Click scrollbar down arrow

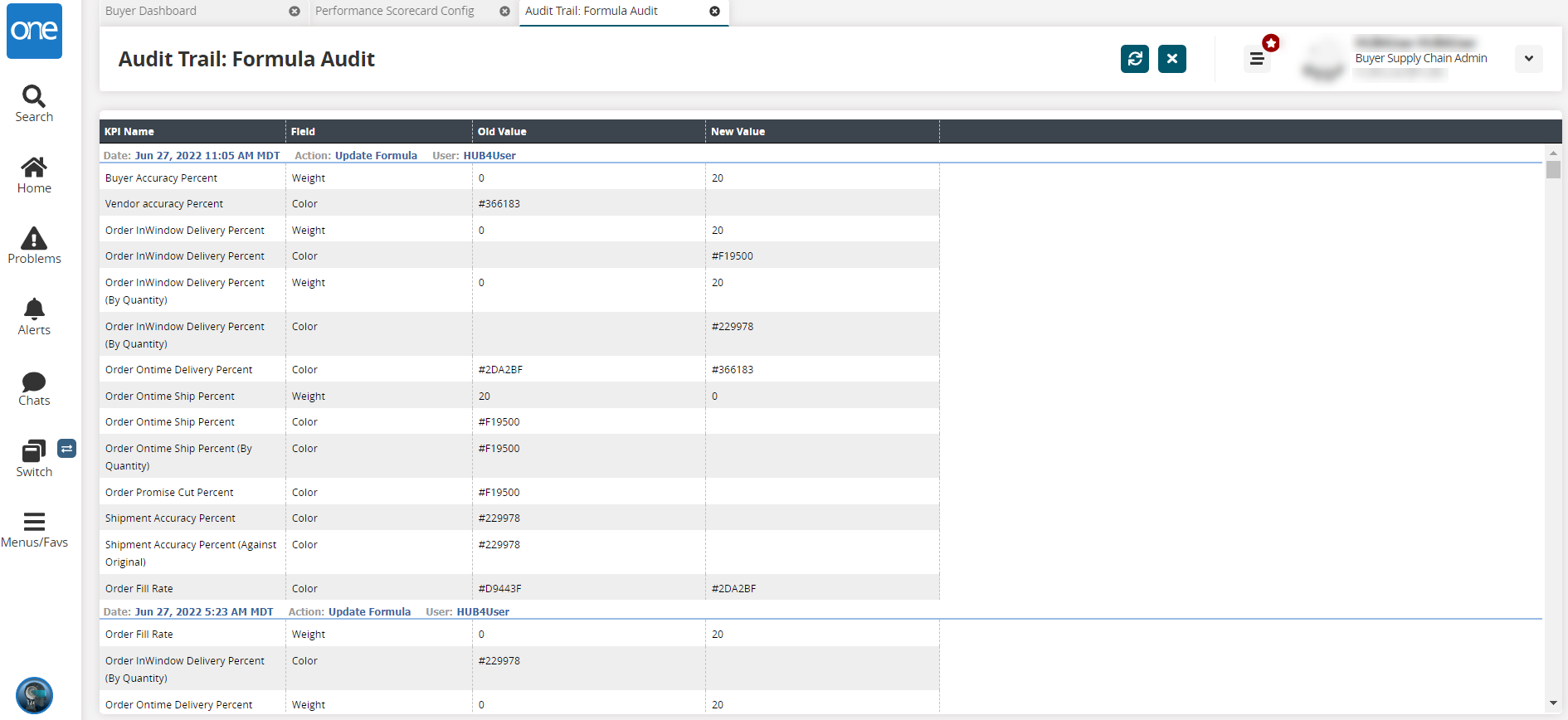click(1553, 703)
